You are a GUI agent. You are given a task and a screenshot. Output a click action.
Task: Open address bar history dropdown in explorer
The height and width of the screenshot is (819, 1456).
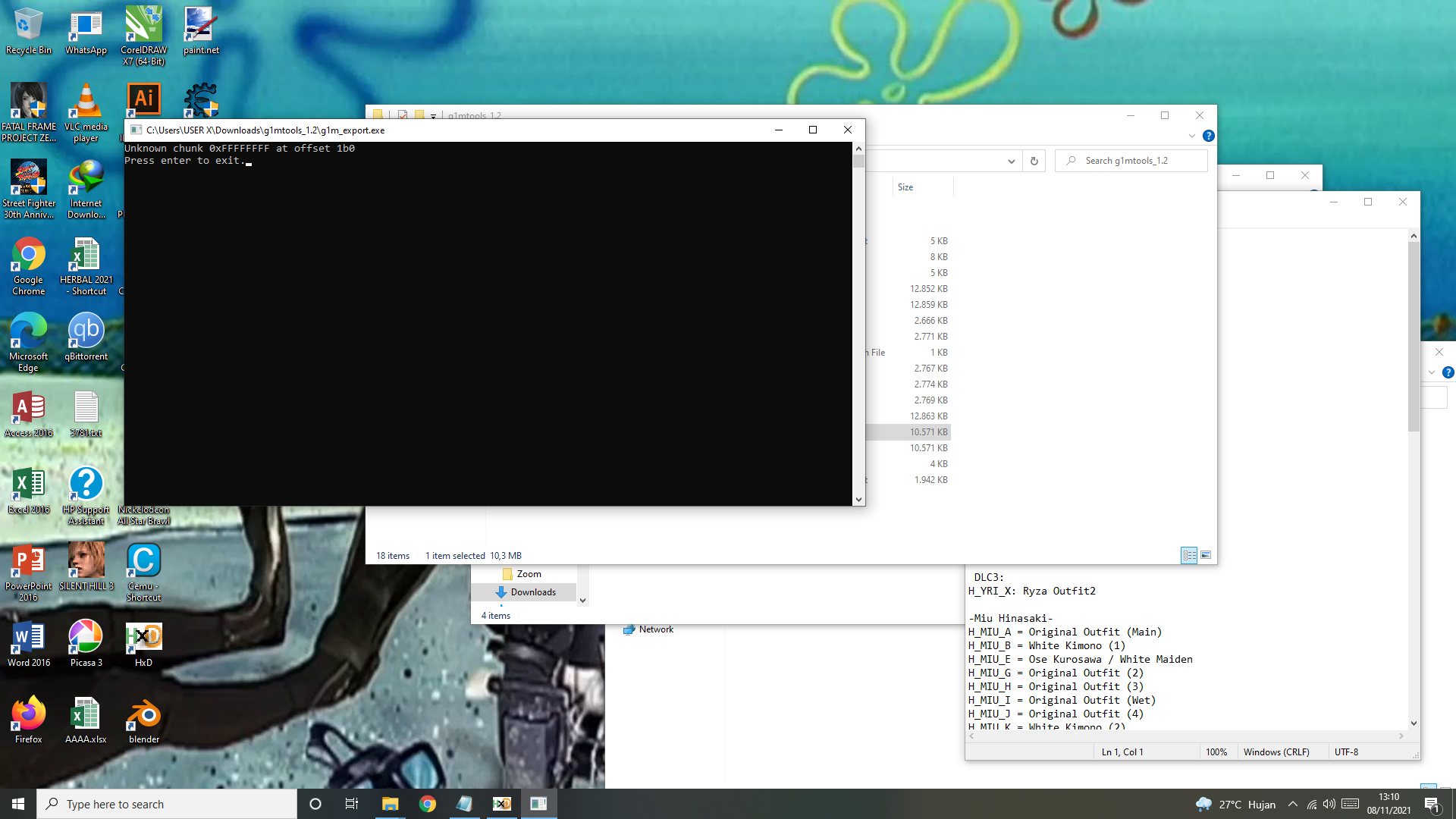pyautogui.click(x=1011, y=161)
